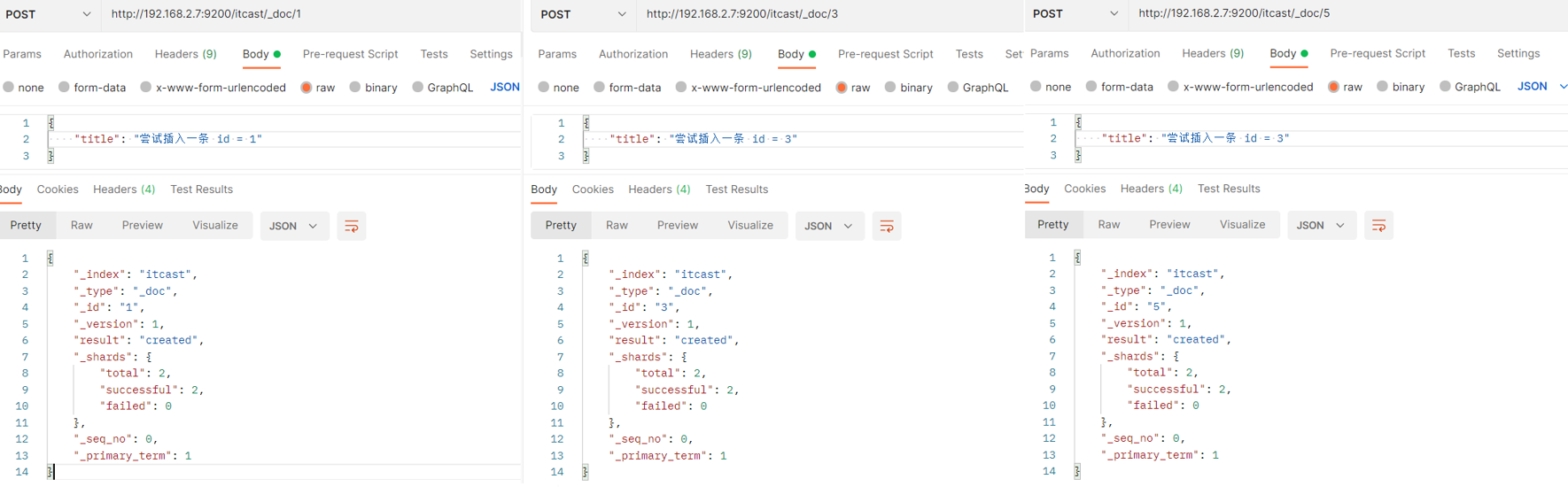
Task: Open blue JSON body type dropdown in _doc/5 request
Action: click(x=1541, y=86)
